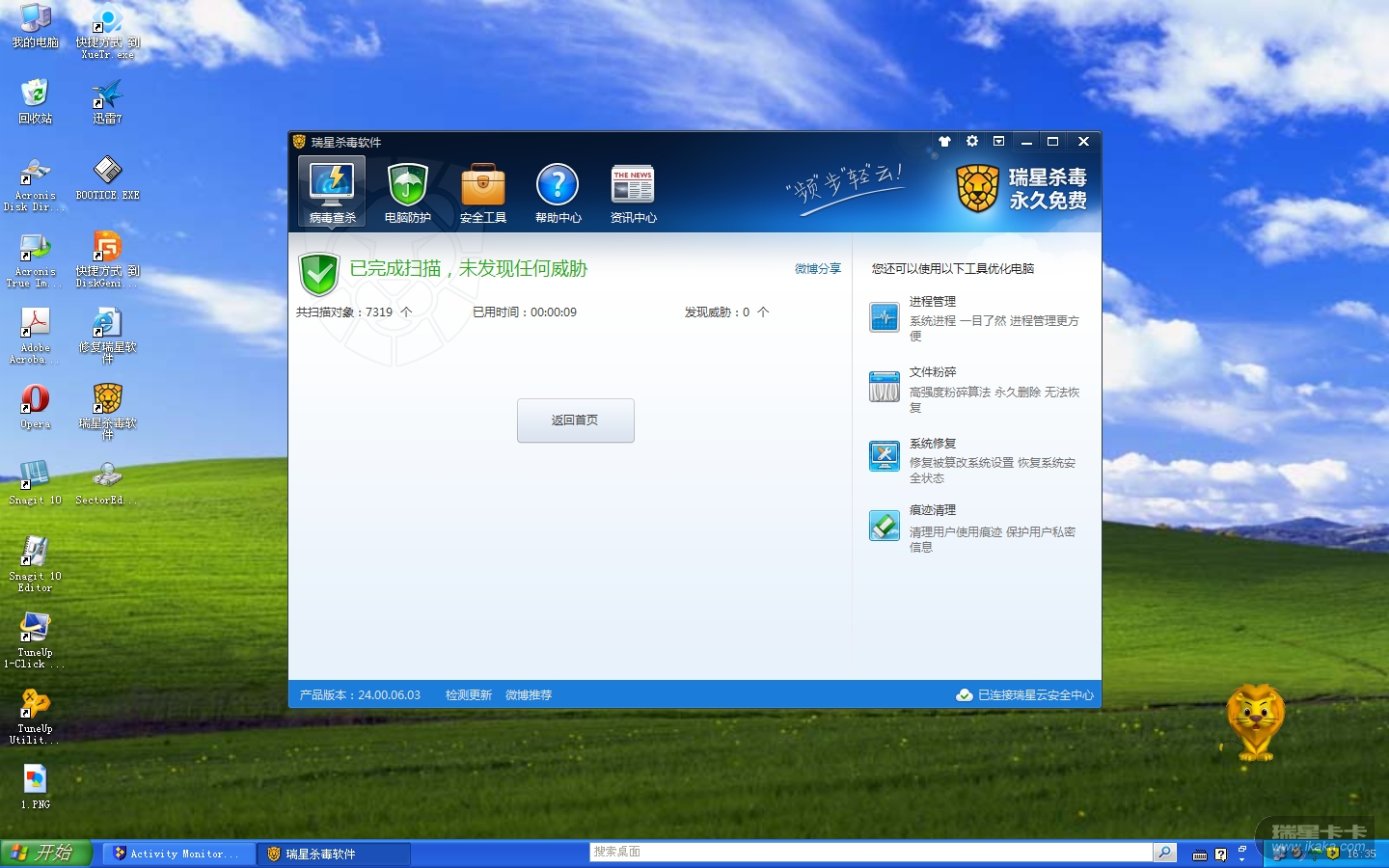Open the 系统修复 system repair icon
Image resolution: width=1389 pixels, height=868 pixels.
pyautogui.click(x=884, y=456)
